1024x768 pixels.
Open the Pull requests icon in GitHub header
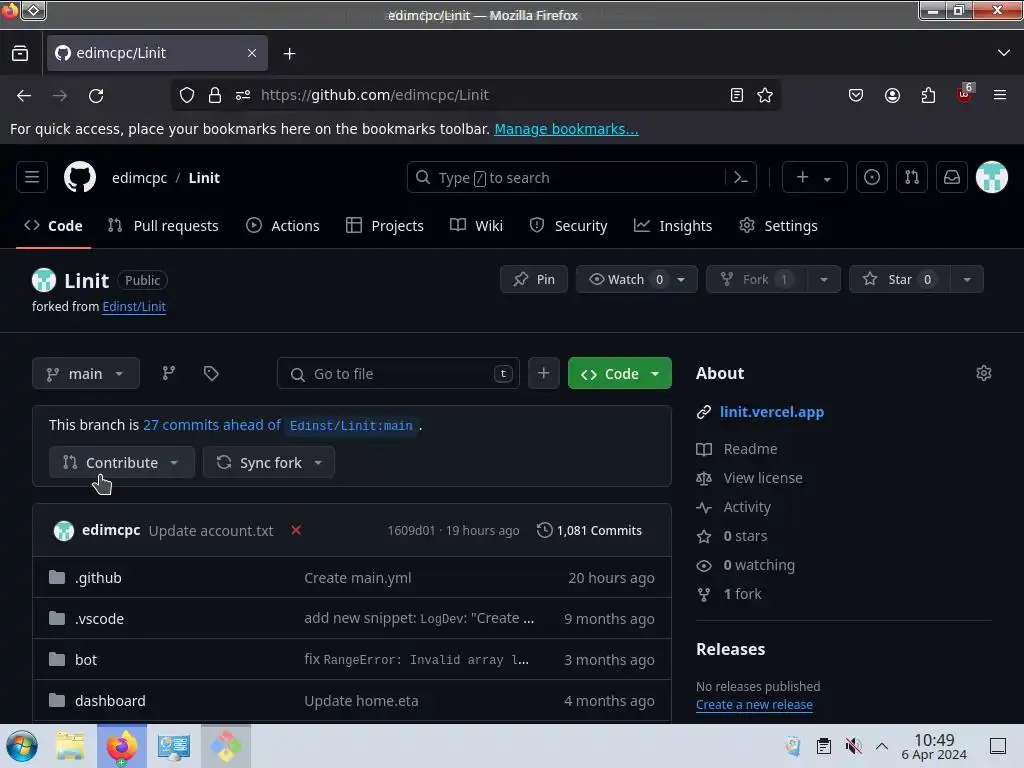[912, 177]
